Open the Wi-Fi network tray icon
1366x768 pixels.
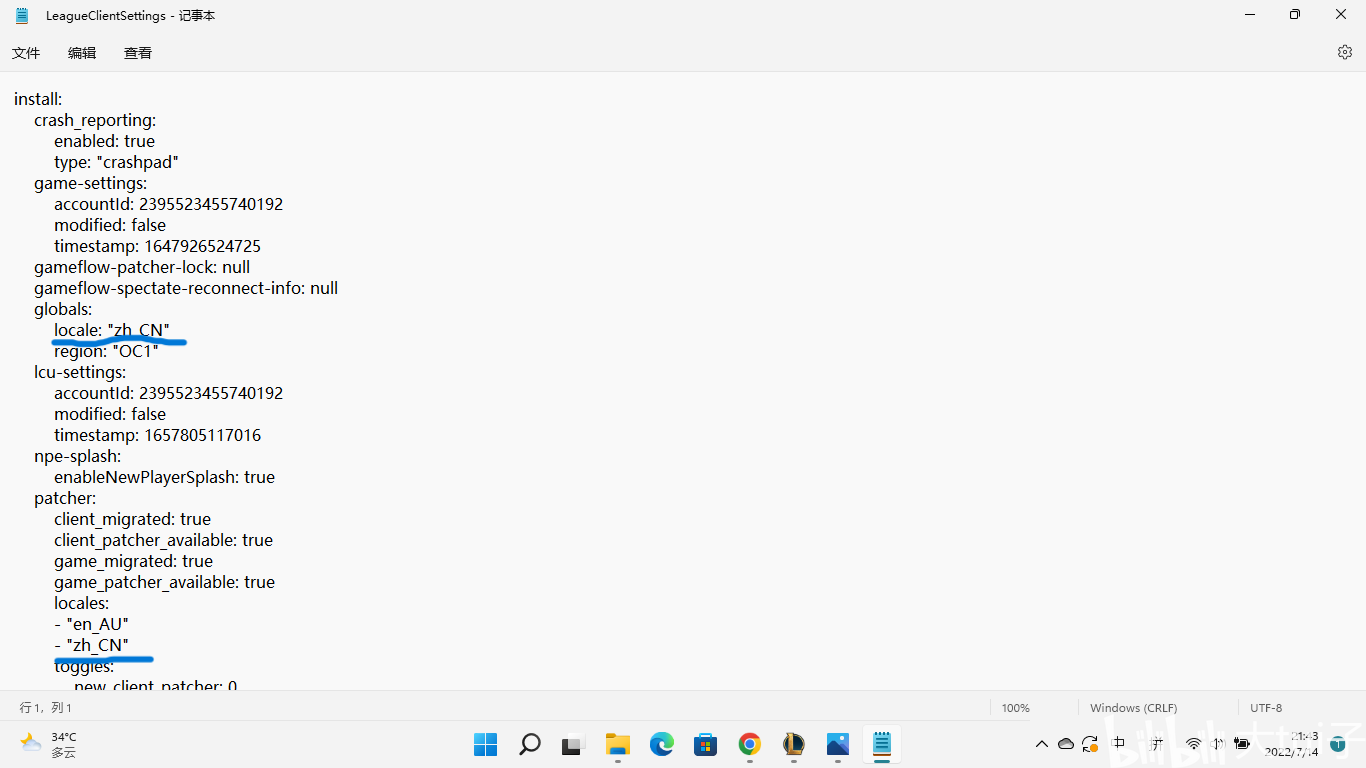1193,744
